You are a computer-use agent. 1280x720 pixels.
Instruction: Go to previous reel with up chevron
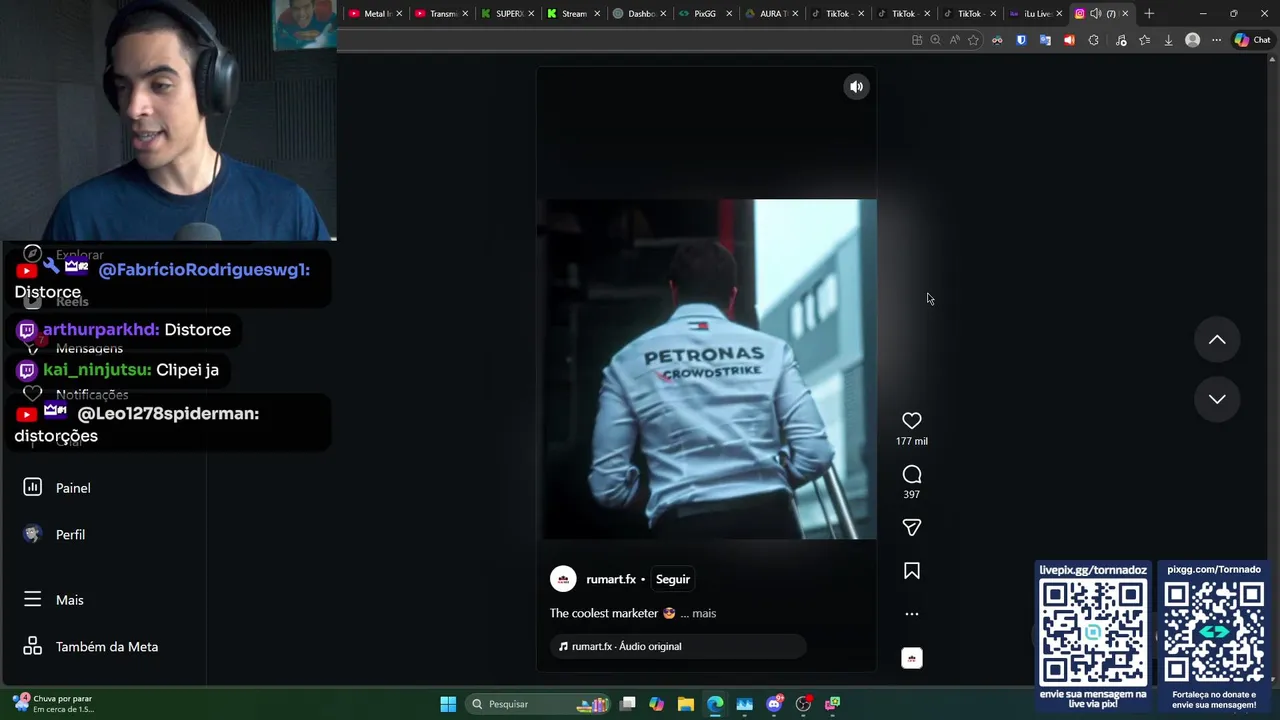[x=1217, y=340]
